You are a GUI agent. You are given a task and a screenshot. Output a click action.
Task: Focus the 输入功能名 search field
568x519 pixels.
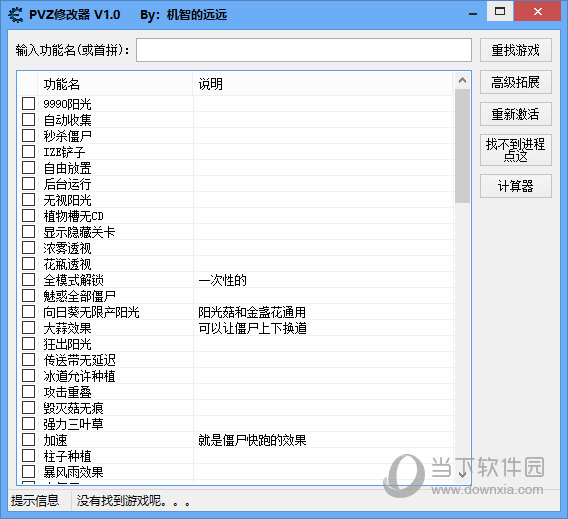click(x=304, y=50)
